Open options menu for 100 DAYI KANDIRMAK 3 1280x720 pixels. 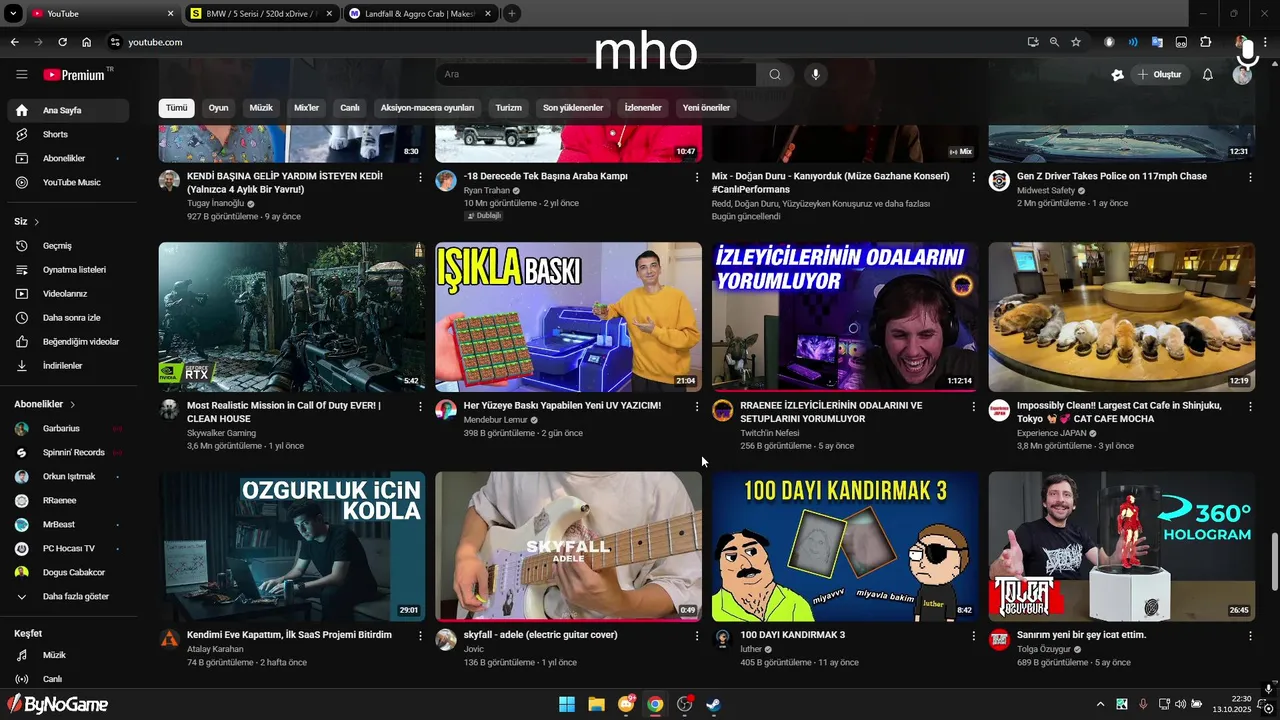pos(974,635)
